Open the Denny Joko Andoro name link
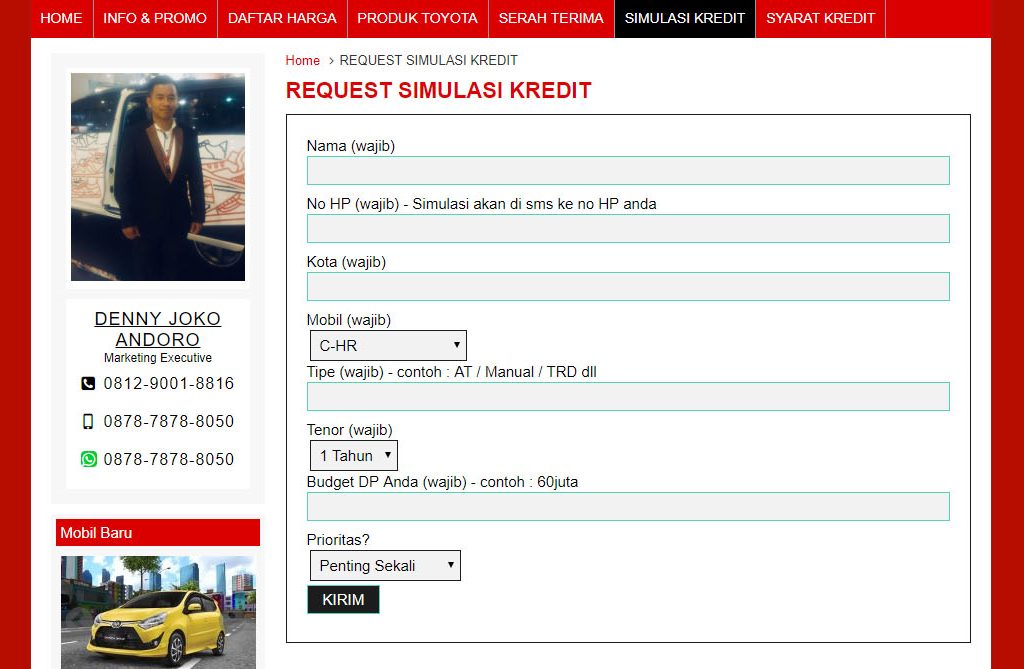The width and height of the screenshot is (1024, 669). [158, 329]
